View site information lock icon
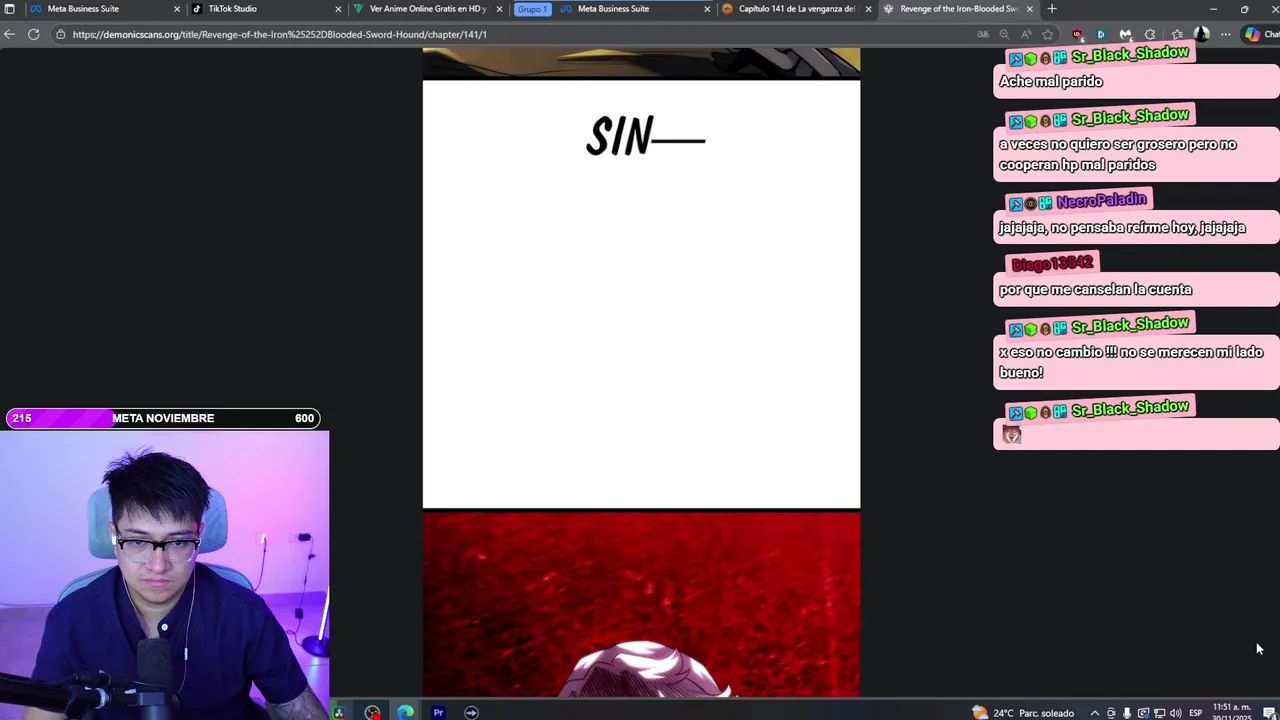Screen dimensions: 1280x720 (x=61, y=34)
